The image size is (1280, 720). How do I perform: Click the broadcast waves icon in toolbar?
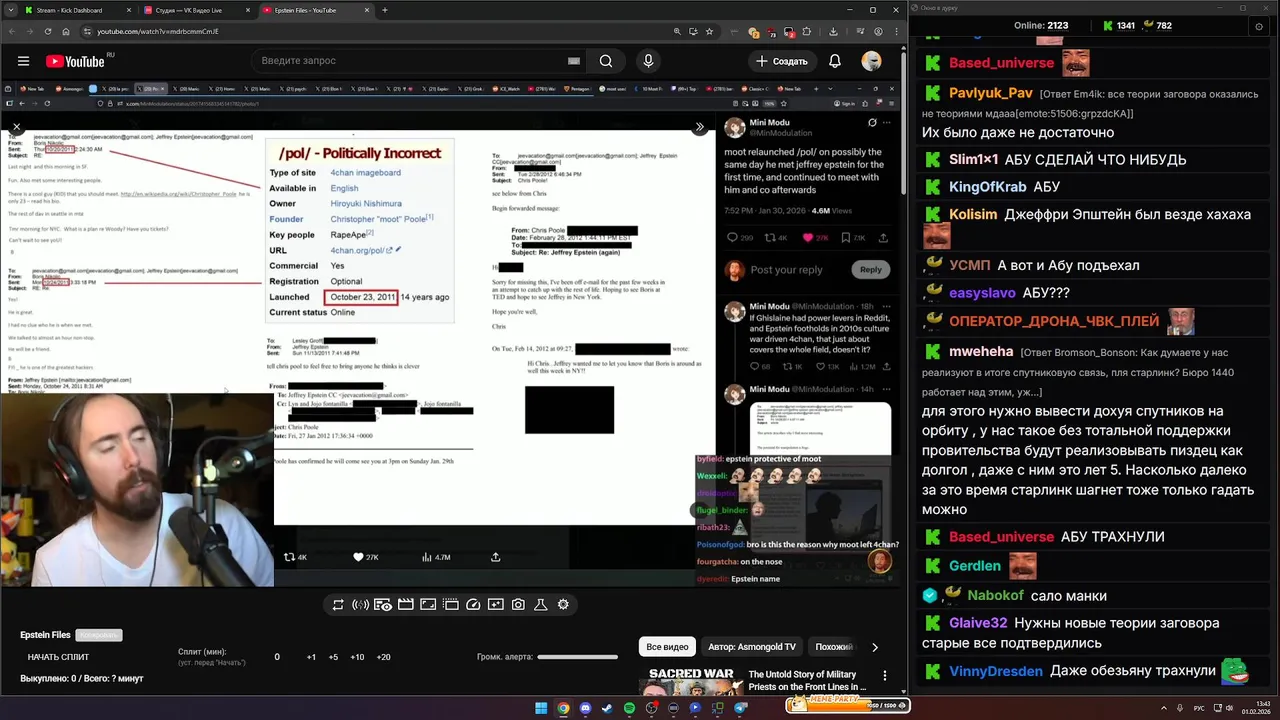[x=361, y=605]
